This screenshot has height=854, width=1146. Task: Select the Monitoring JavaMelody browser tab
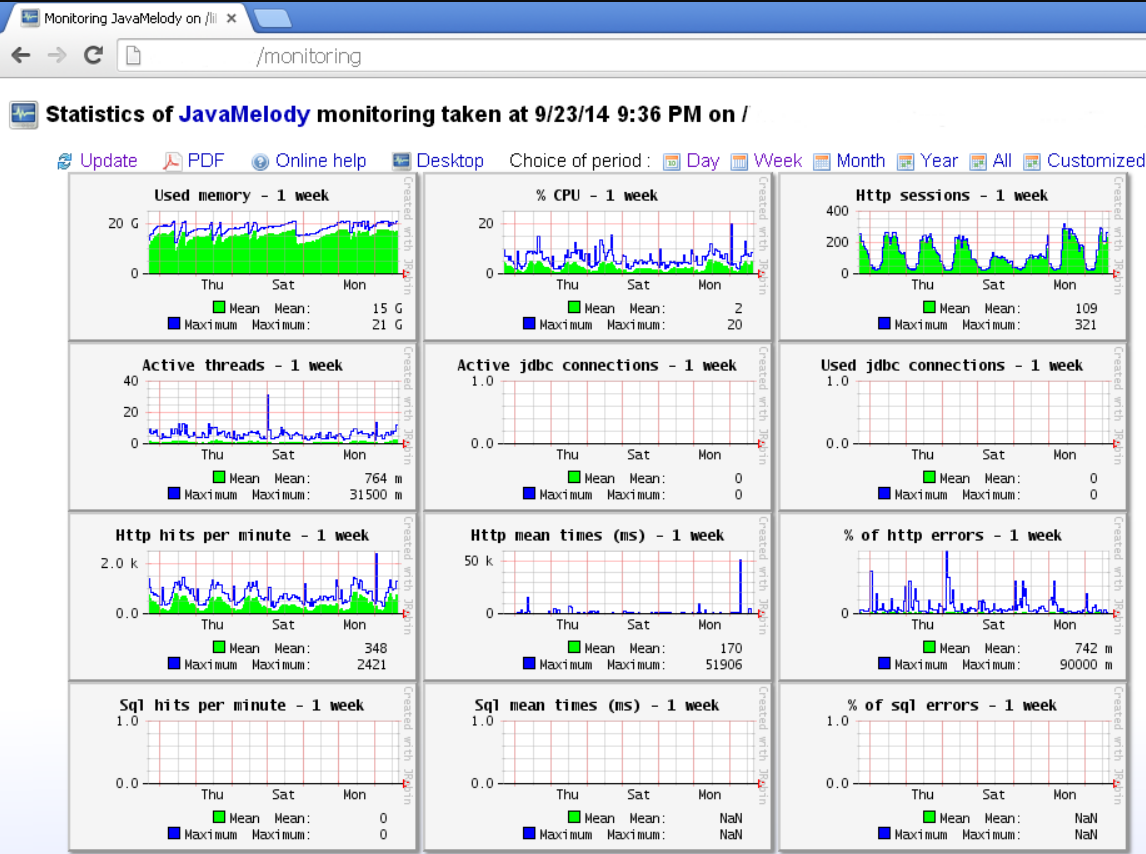pos(129,18)
